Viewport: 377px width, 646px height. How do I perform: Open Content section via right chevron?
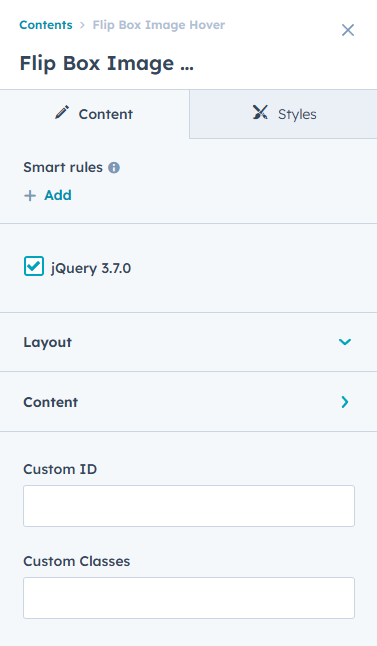click(x=345, y=402)
